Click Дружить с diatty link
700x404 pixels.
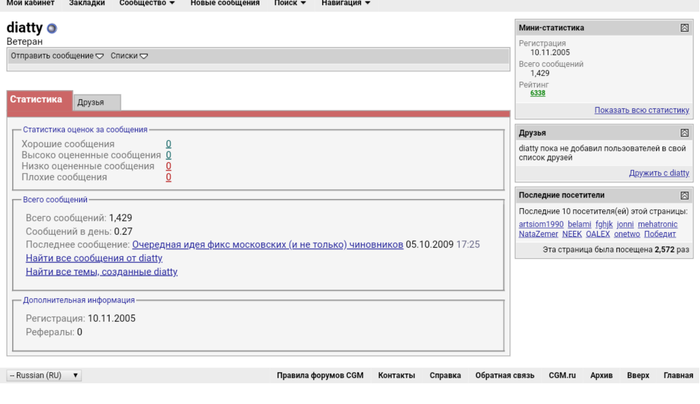(x=659, y=173)
